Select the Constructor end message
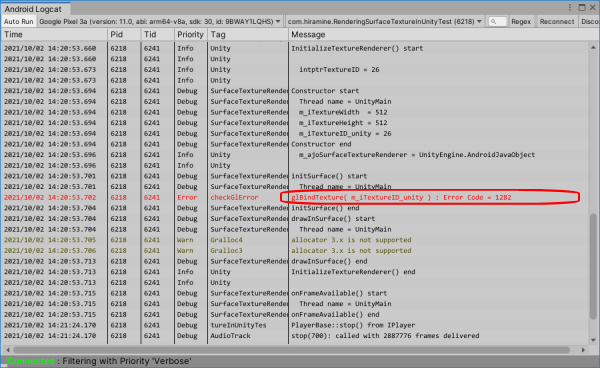The height and width of the screenshot is (368, 600). (321, 144)
